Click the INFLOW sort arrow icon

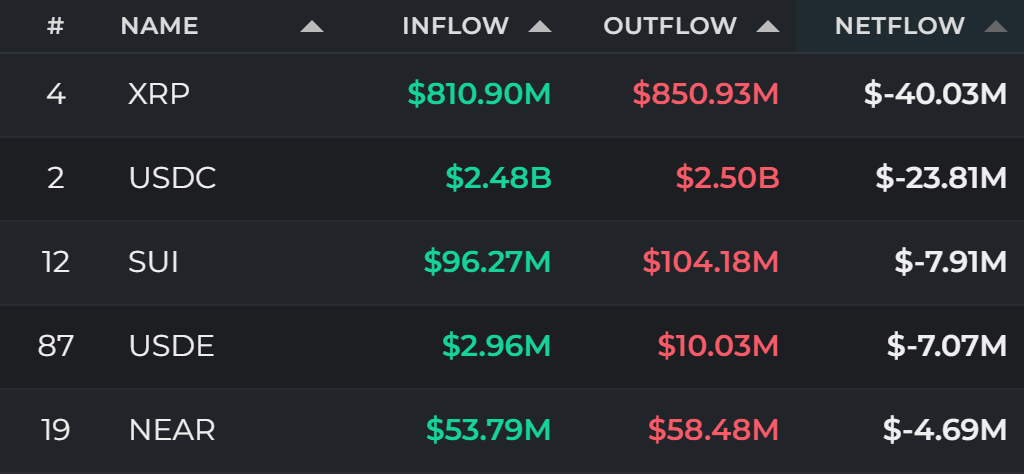coord(540,27)
